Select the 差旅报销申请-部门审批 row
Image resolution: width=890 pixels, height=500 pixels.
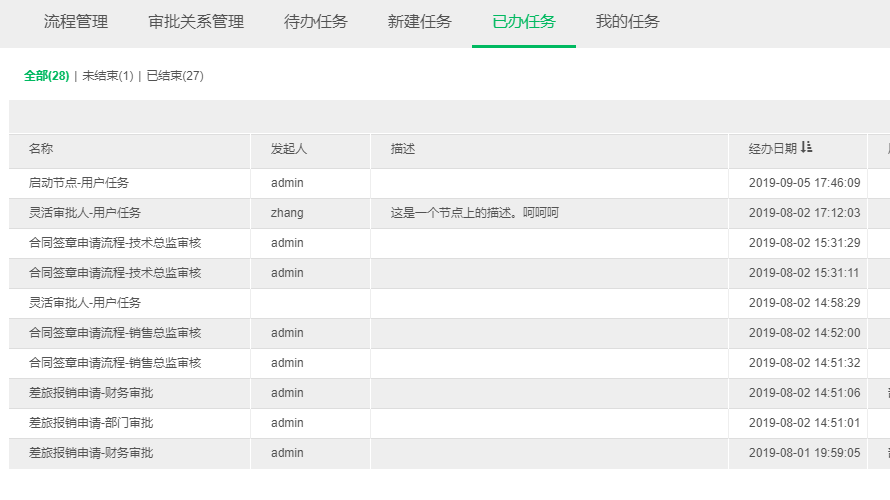coord(91,423)
